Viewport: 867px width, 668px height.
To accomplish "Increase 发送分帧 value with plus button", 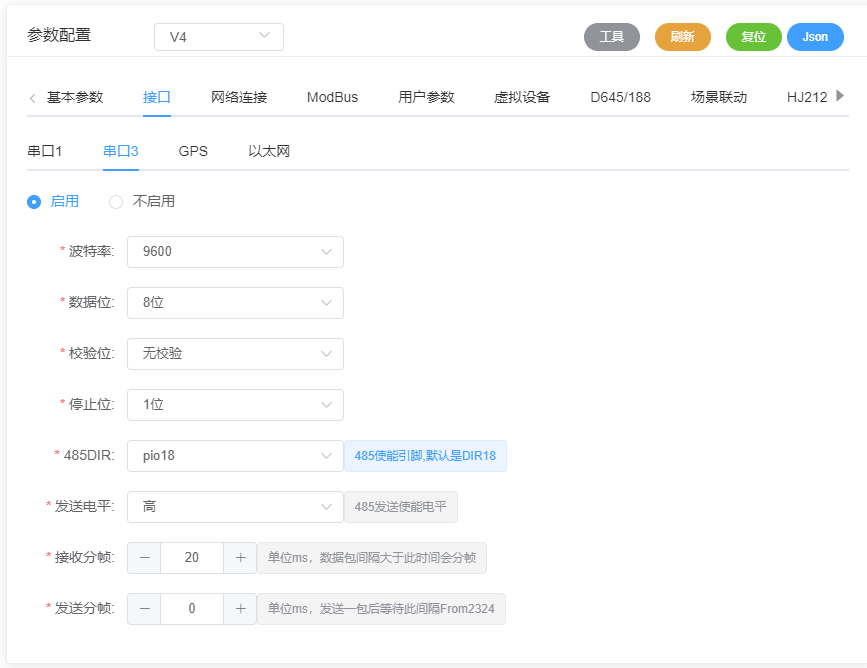I will (240, 608).
